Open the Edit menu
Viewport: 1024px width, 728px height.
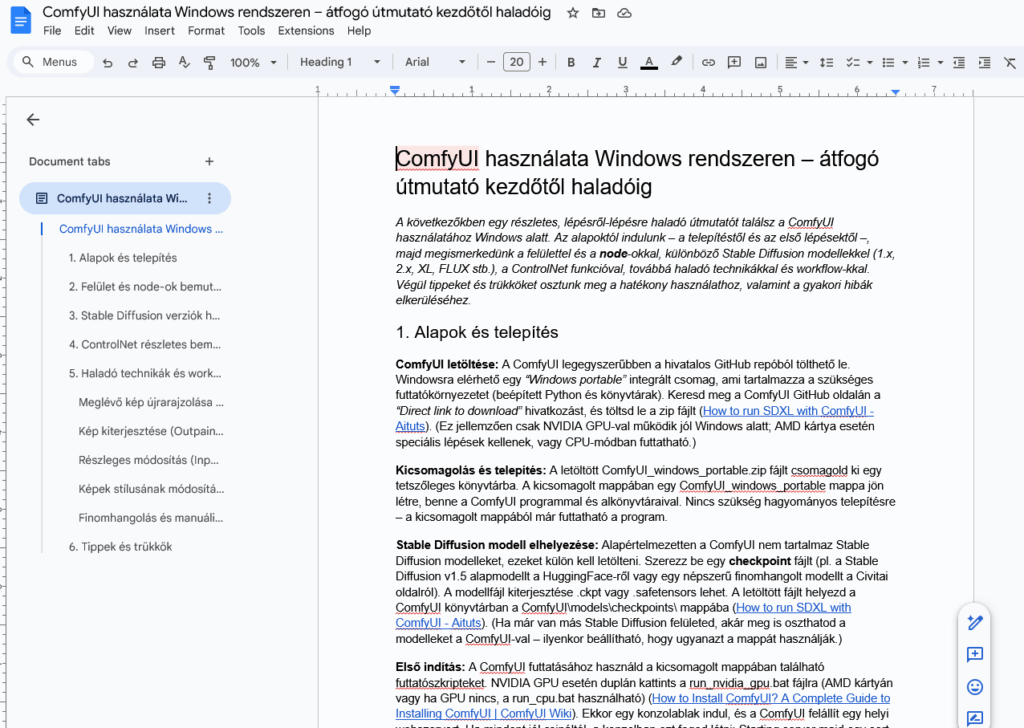pyautogui.click(x=84, y=31)
